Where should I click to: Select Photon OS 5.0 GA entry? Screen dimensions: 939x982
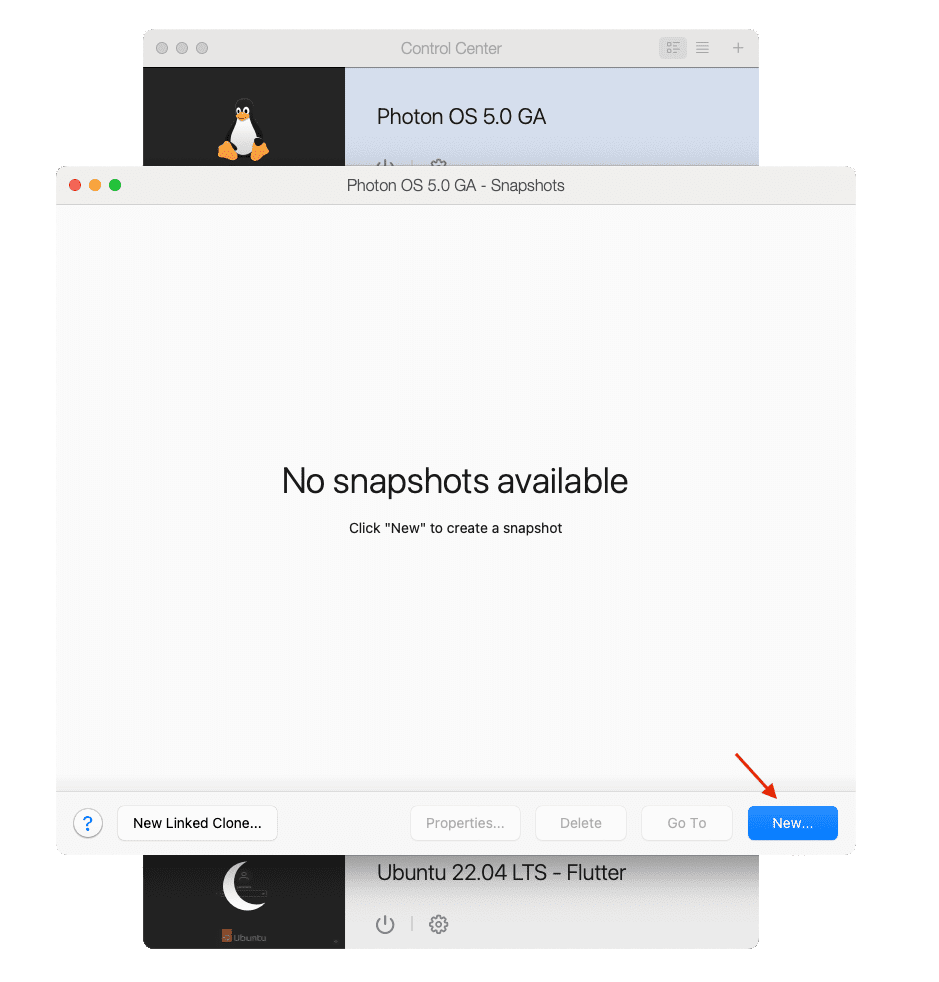551,116
